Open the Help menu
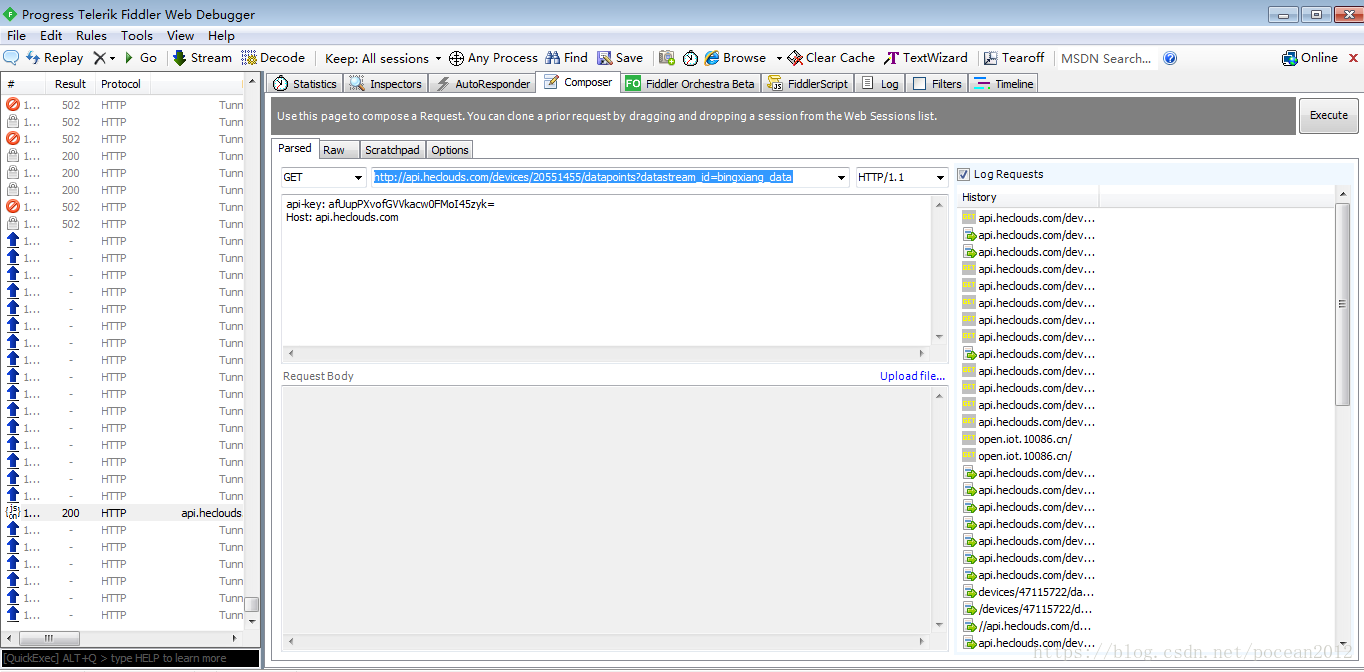 point(221,35)
